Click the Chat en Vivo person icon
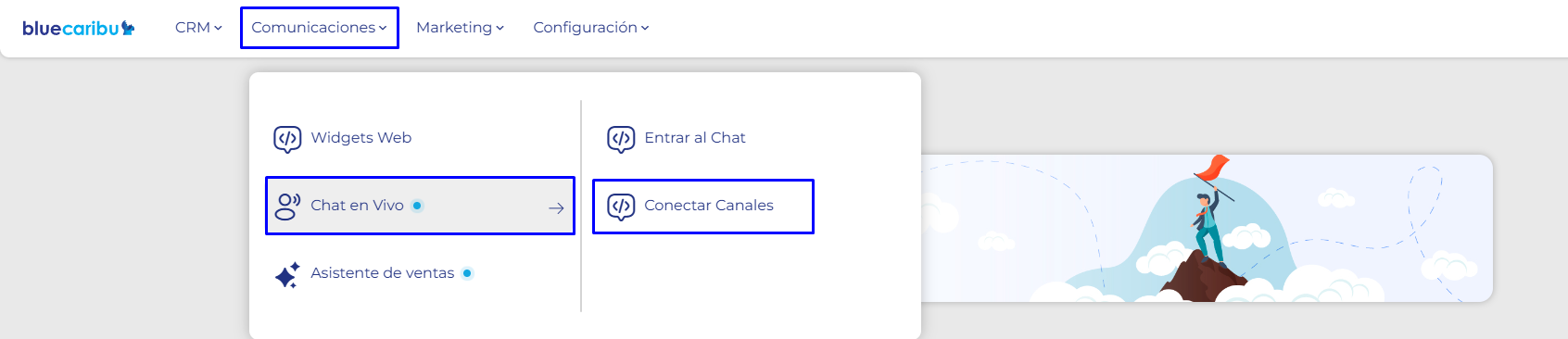This screenshot has width=1568, height=339. coord(287,206)
